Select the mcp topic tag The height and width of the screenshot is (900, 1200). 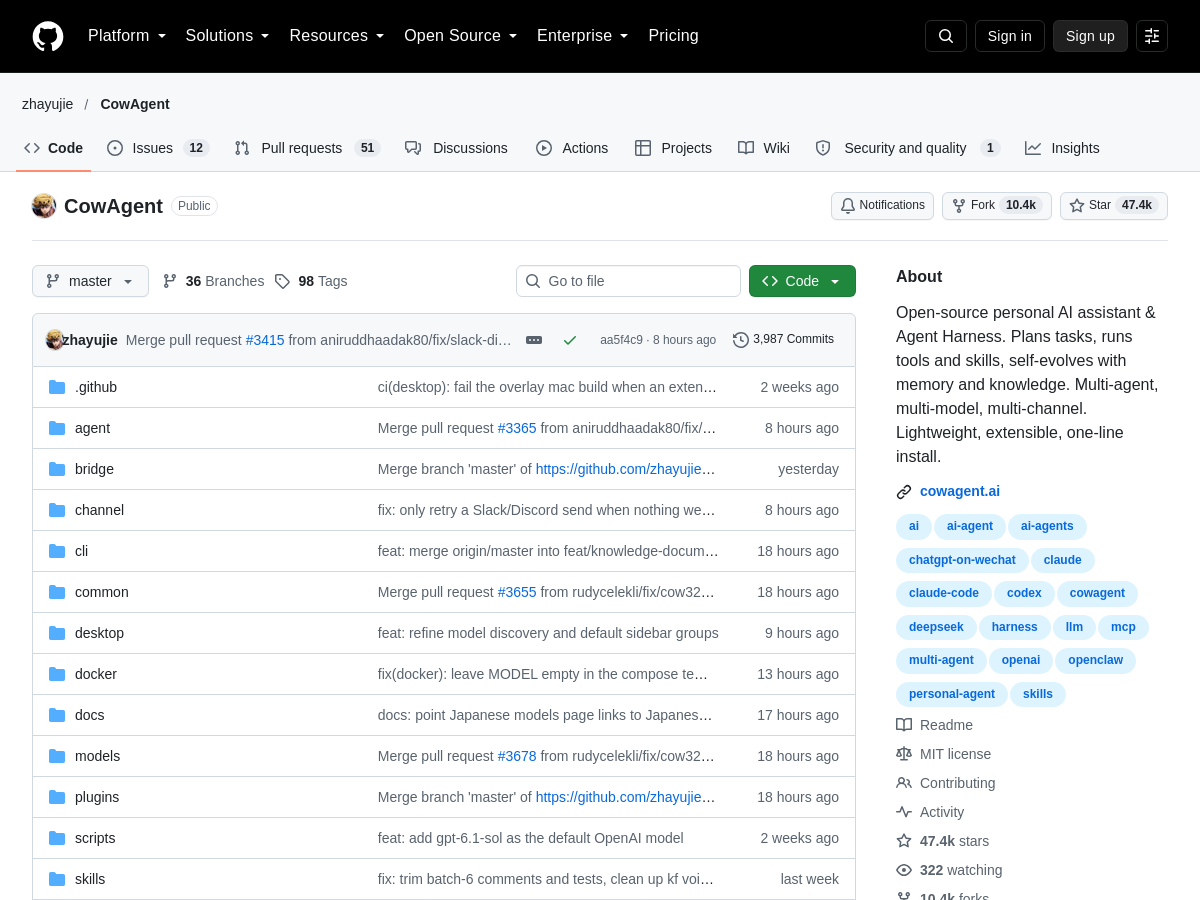click(1123, 627)
